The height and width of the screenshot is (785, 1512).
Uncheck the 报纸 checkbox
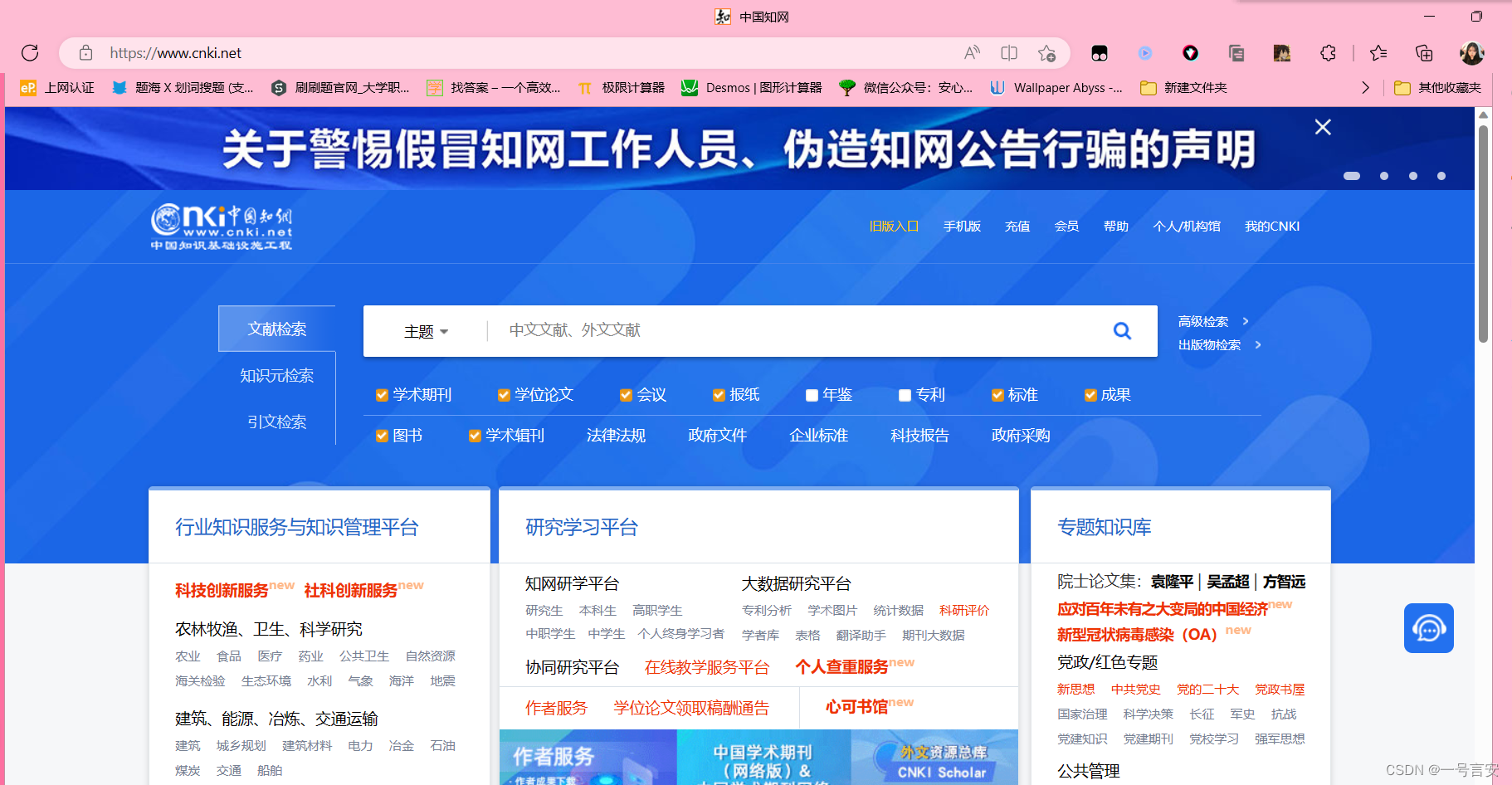[719, 395]
